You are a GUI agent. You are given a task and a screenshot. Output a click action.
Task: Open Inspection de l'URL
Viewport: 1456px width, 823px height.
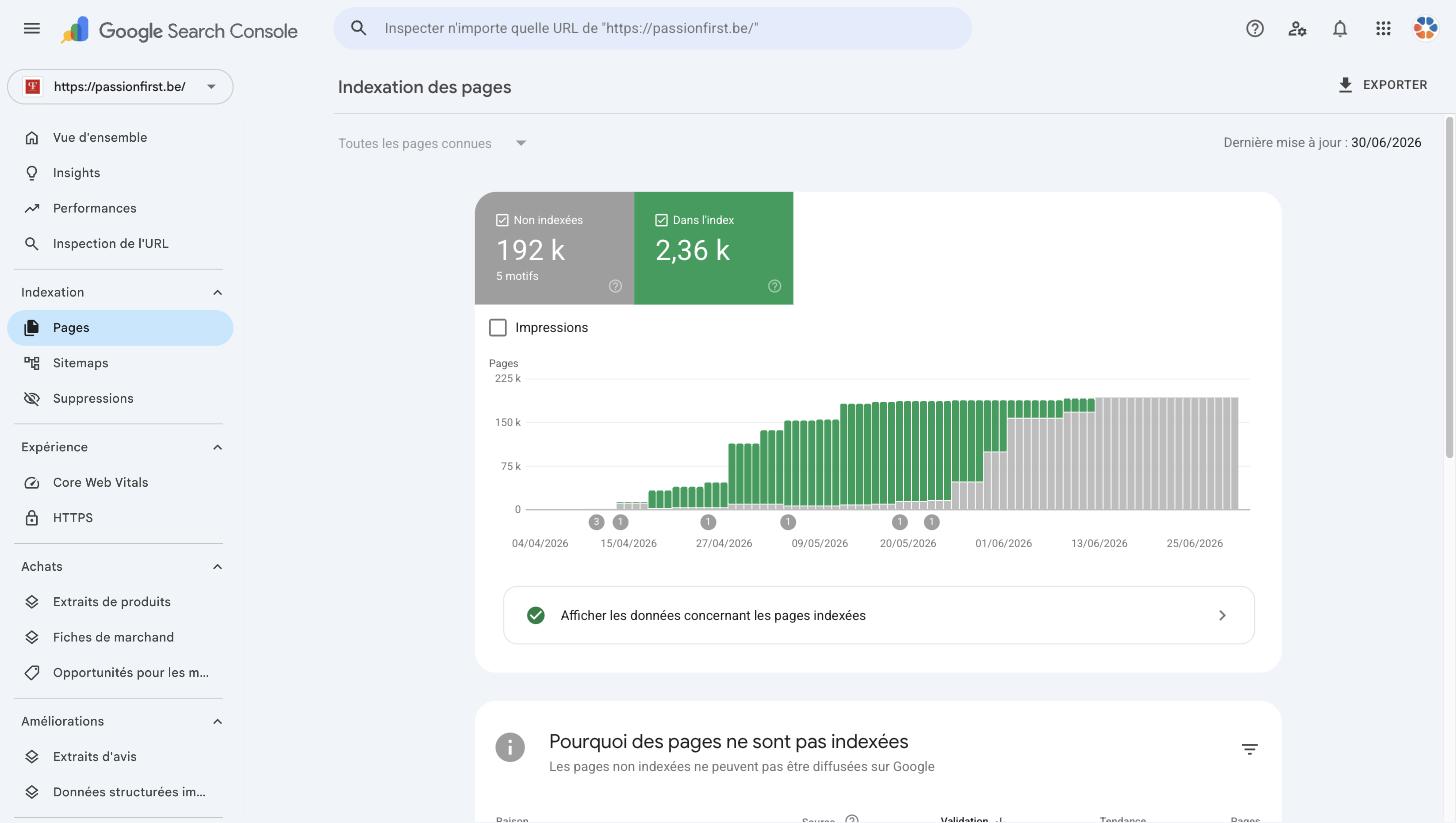120,244
